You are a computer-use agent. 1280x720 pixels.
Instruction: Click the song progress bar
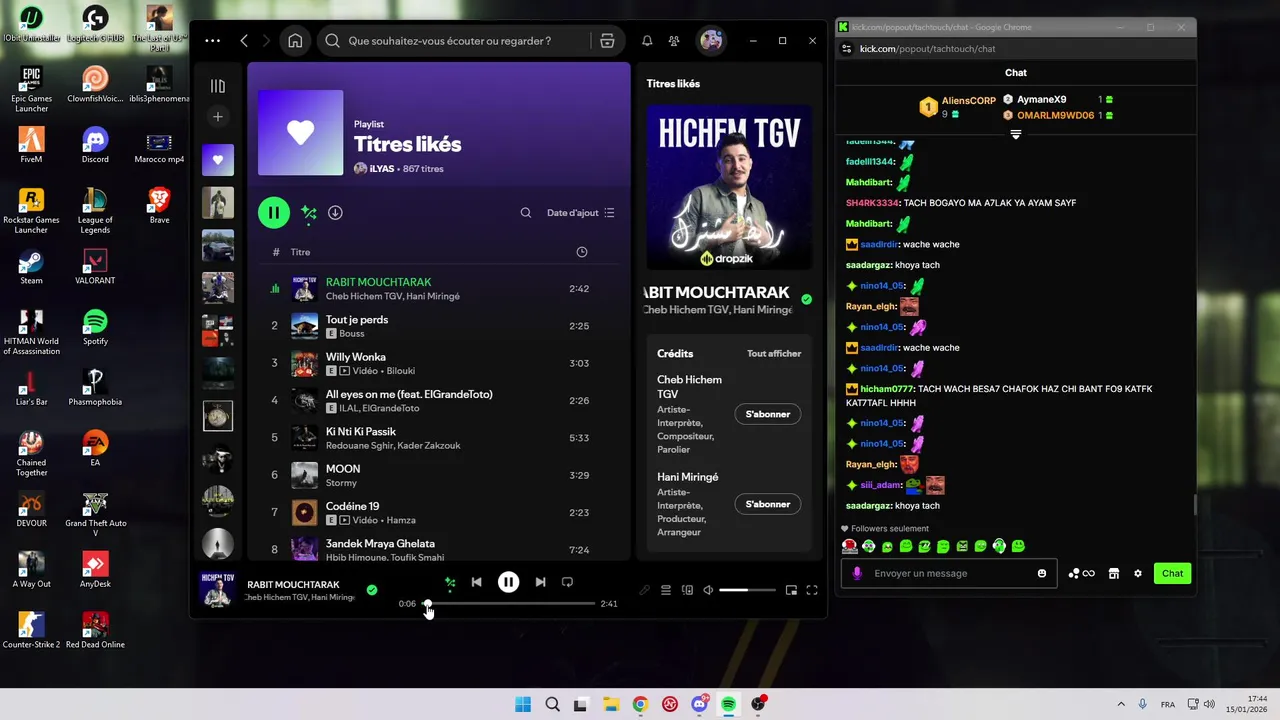508,604
